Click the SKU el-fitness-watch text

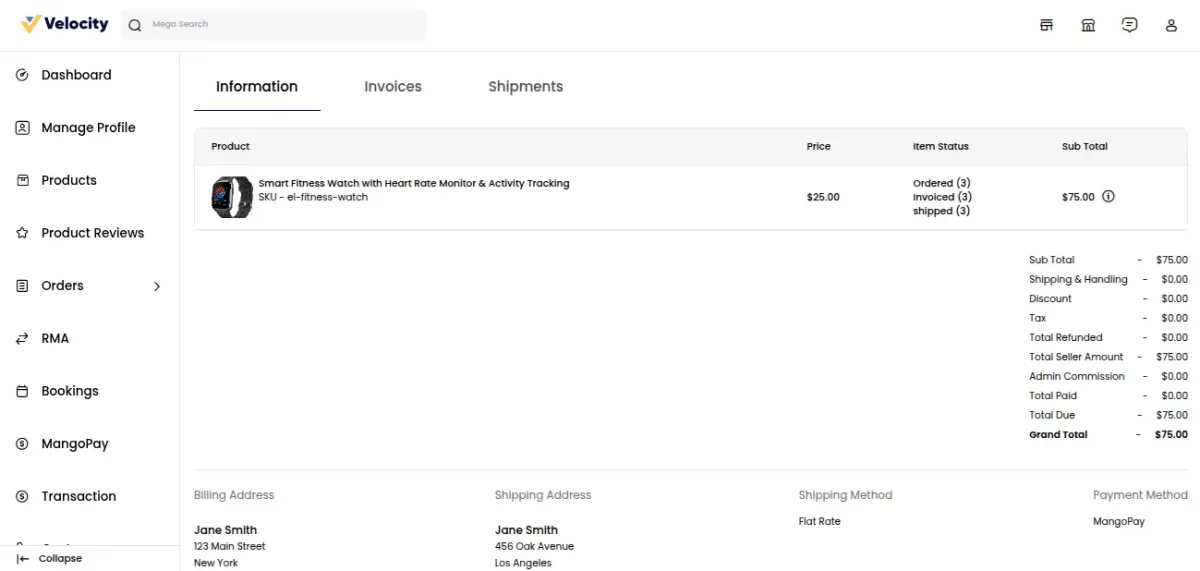click(x=313, y=198)
